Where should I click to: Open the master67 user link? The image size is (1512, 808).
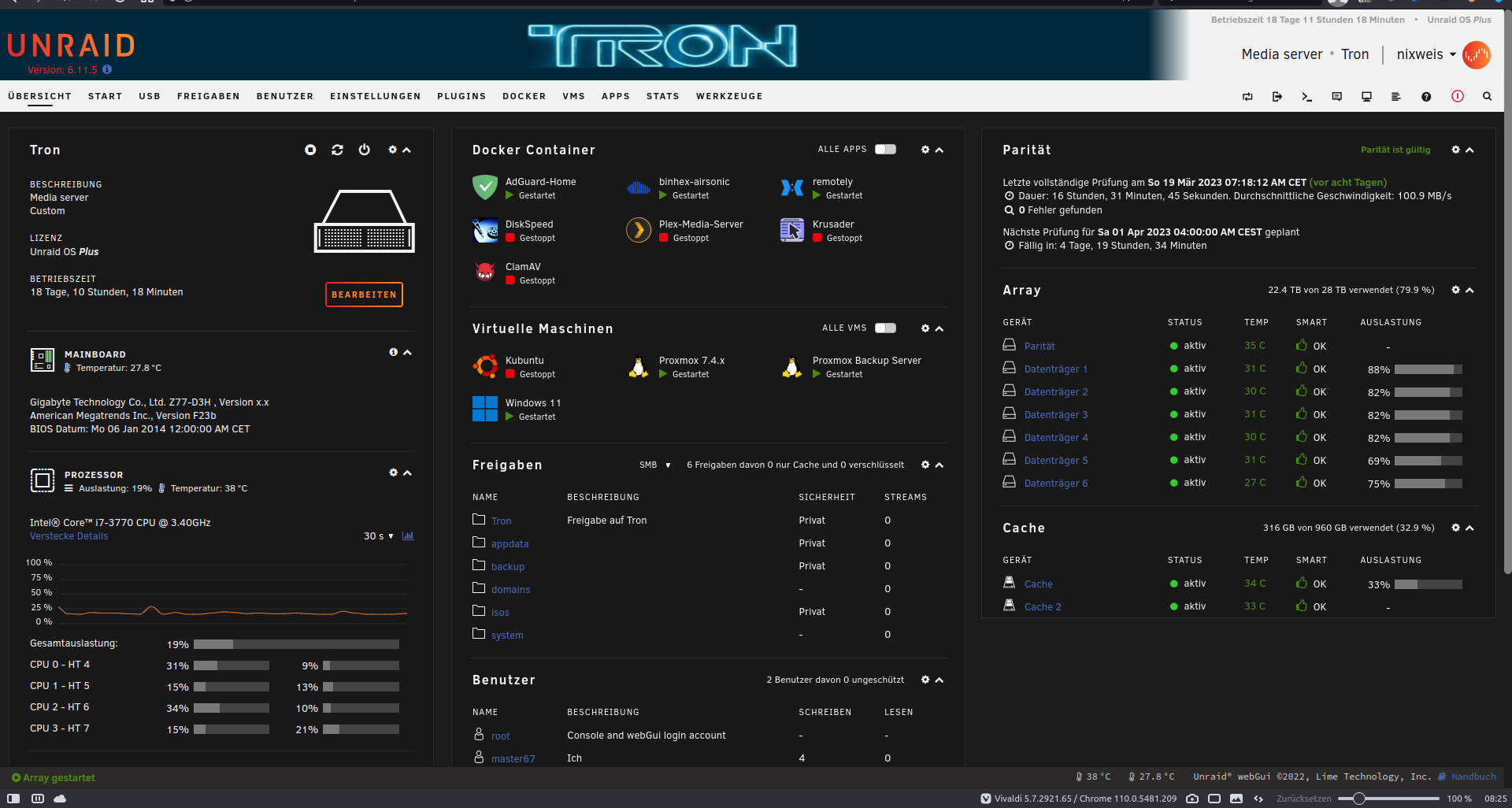pos(513,758)
